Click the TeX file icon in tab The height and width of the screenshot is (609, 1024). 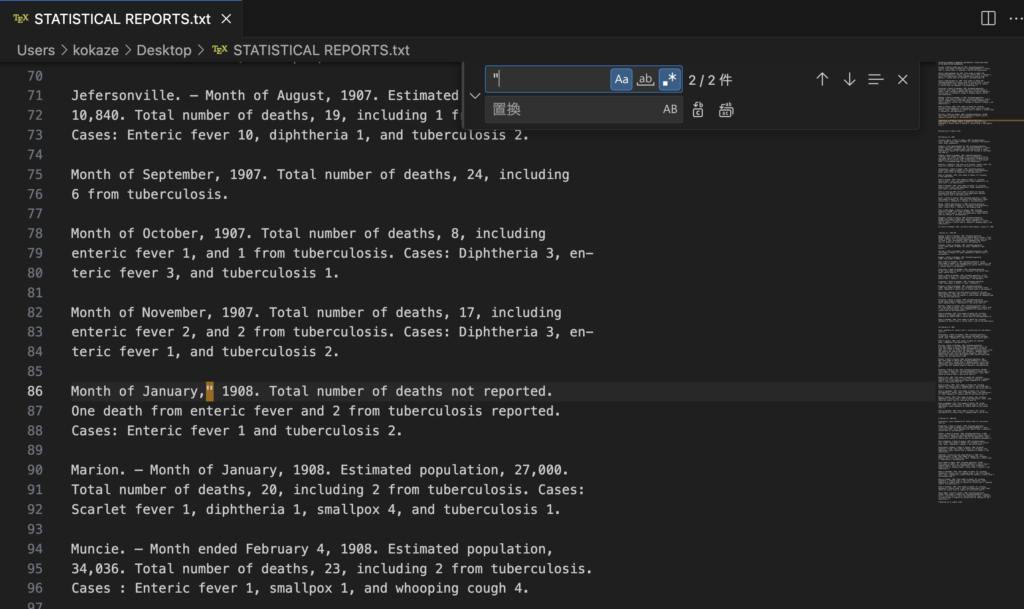click(x=21, y=19)
